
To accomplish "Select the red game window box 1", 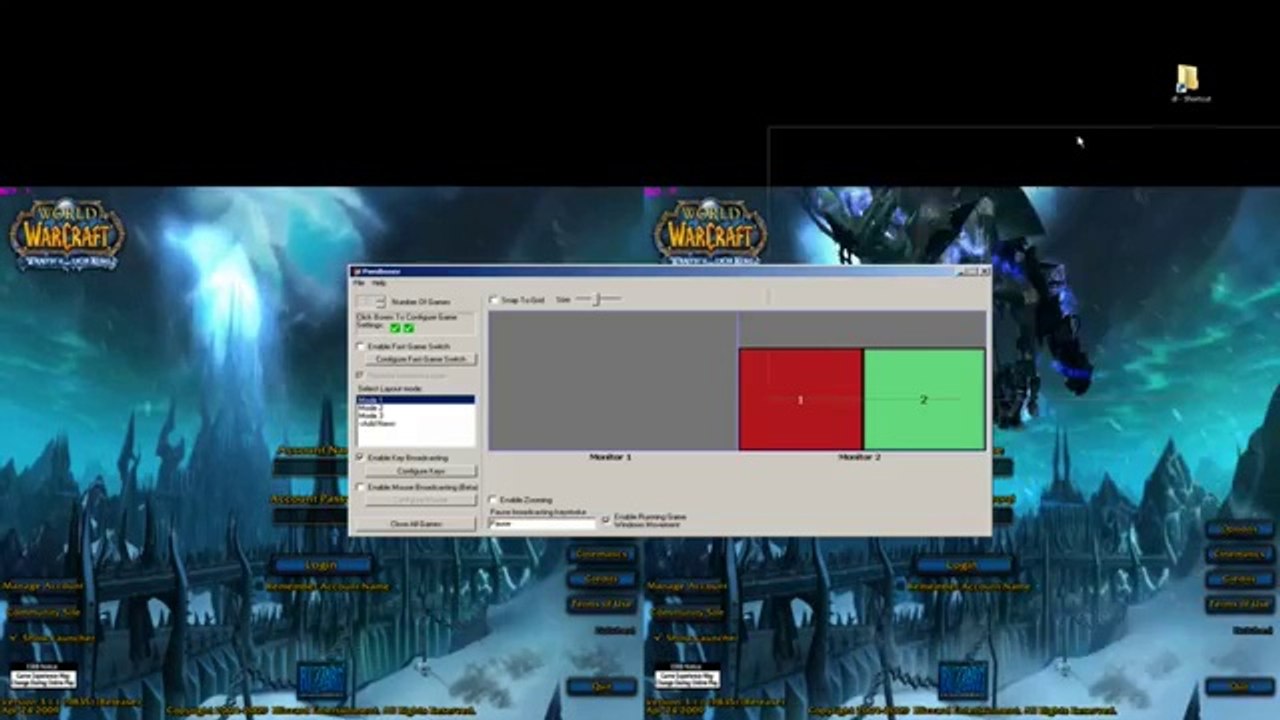I will [x=800, y=399].
